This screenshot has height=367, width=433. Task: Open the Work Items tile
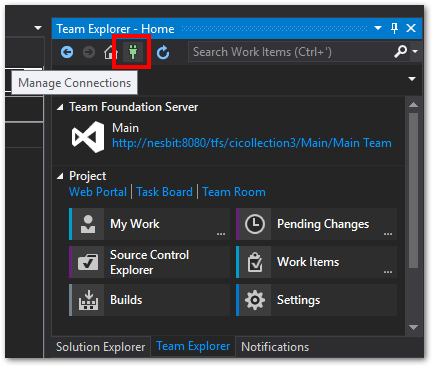click(316, 262)
